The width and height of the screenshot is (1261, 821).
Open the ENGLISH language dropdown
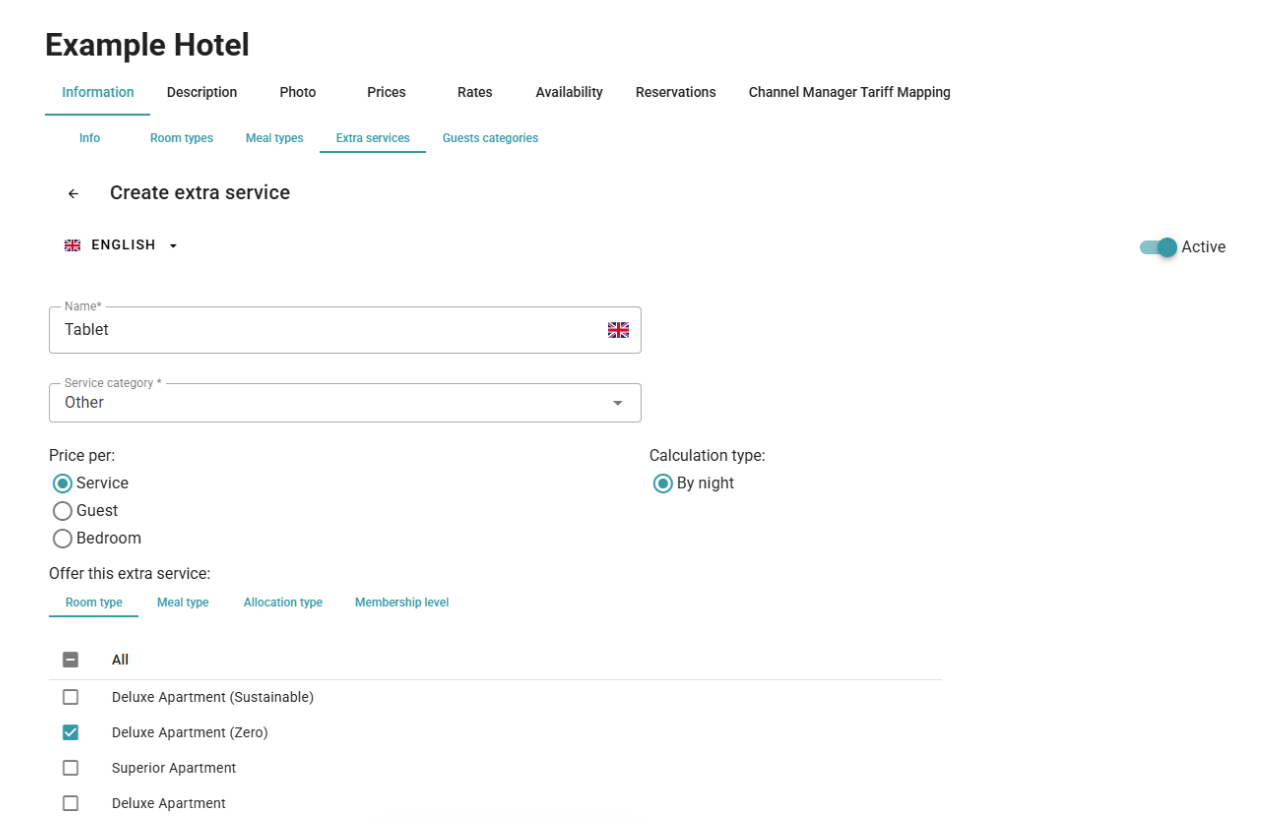coord(121,245)
